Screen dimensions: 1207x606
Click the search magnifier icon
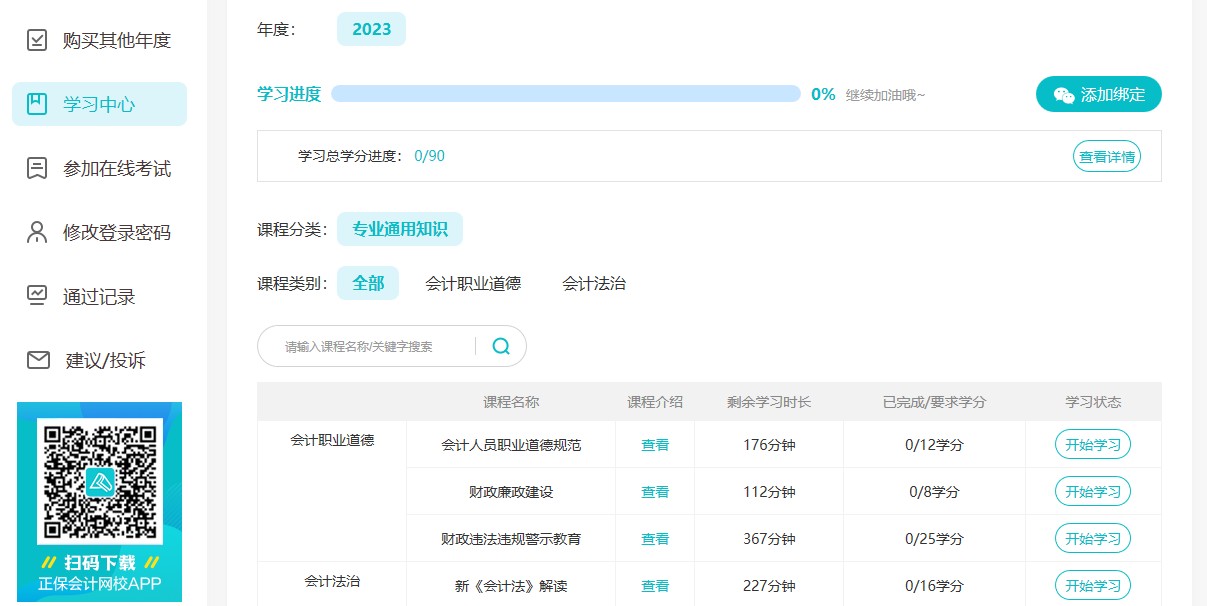500,345
